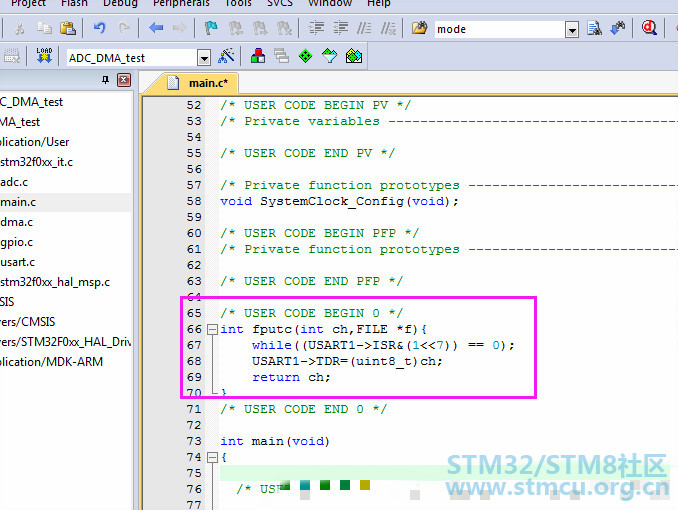This screenshot has height=510, width=678.
Task: Select the STM32F0xx_HAL_Driver group in the tree
Action: 66,342
